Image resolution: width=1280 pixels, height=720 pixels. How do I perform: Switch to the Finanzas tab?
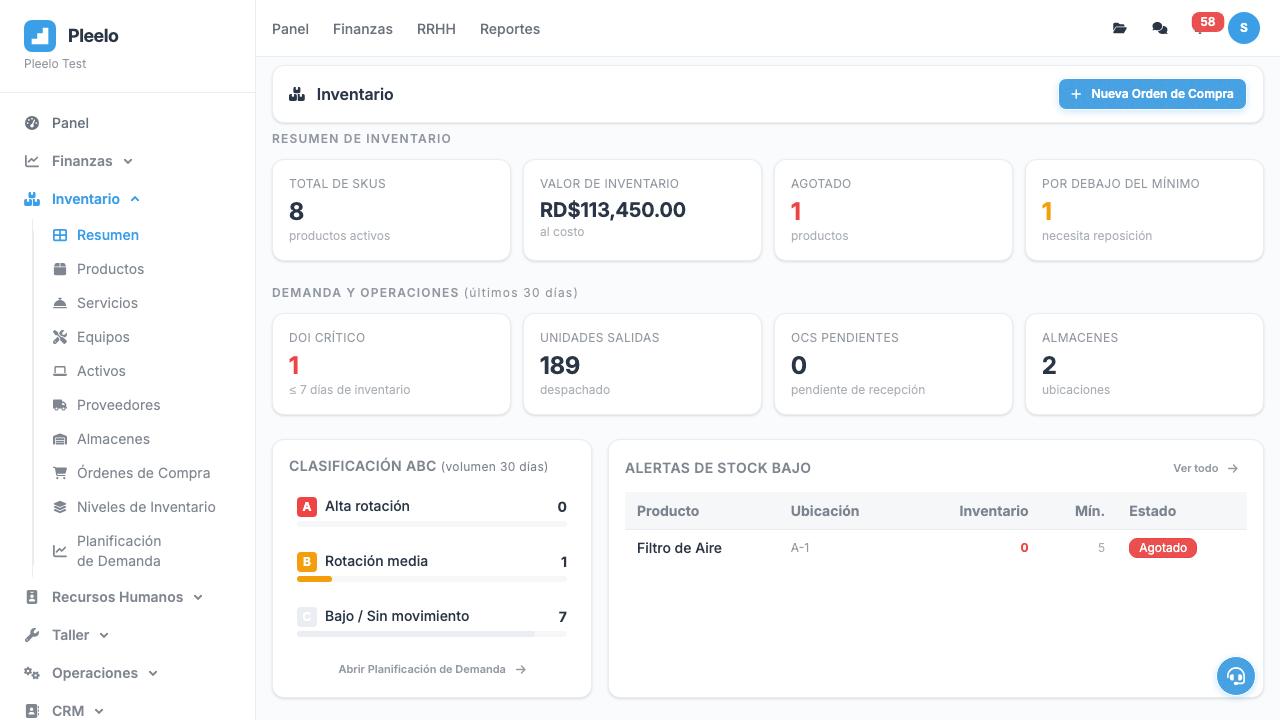click(x=362, y=29)
